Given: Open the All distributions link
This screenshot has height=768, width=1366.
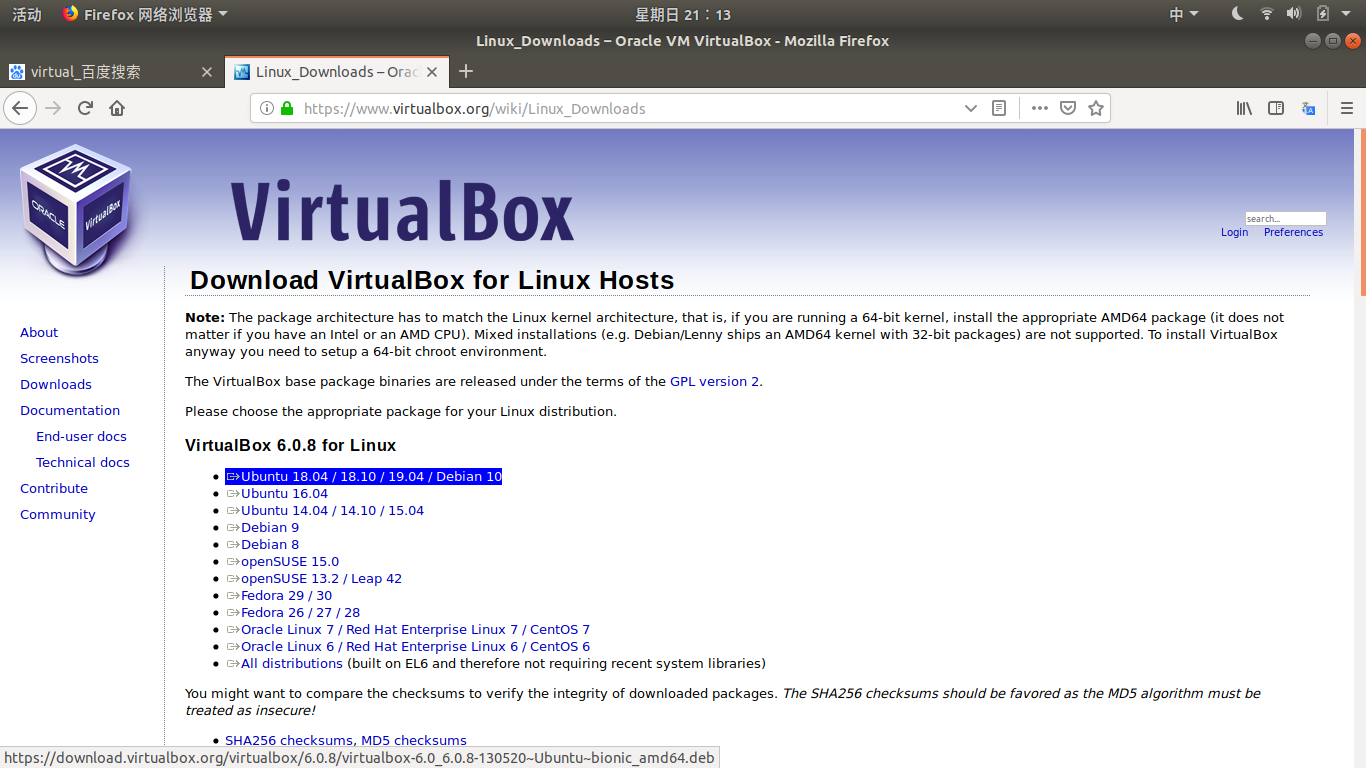Looking at the screenshot, I should pyautogui.click(x=285, y=664).
